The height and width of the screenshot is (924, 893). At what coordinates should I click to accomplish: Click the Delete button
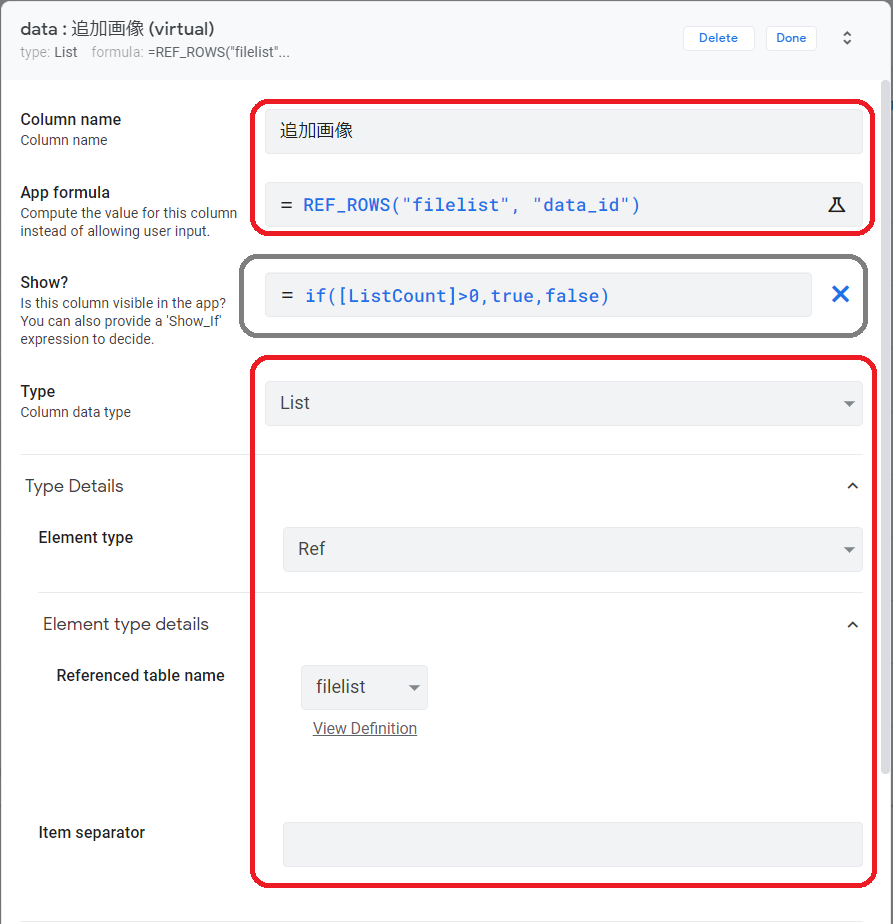click(718, 38)
